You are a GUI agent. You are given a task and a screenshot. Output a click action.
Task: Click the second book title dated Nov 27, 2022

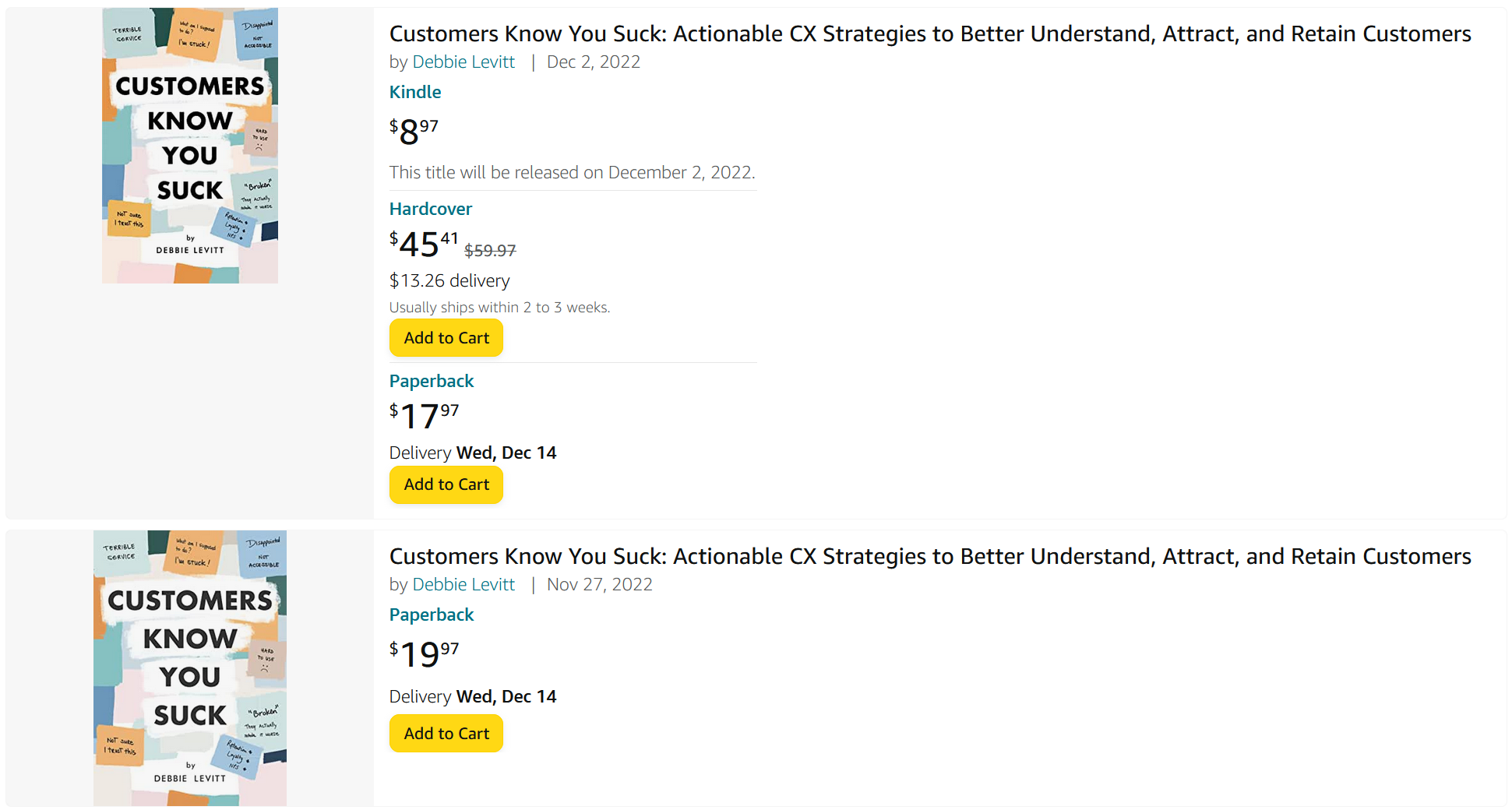(930, 556)
